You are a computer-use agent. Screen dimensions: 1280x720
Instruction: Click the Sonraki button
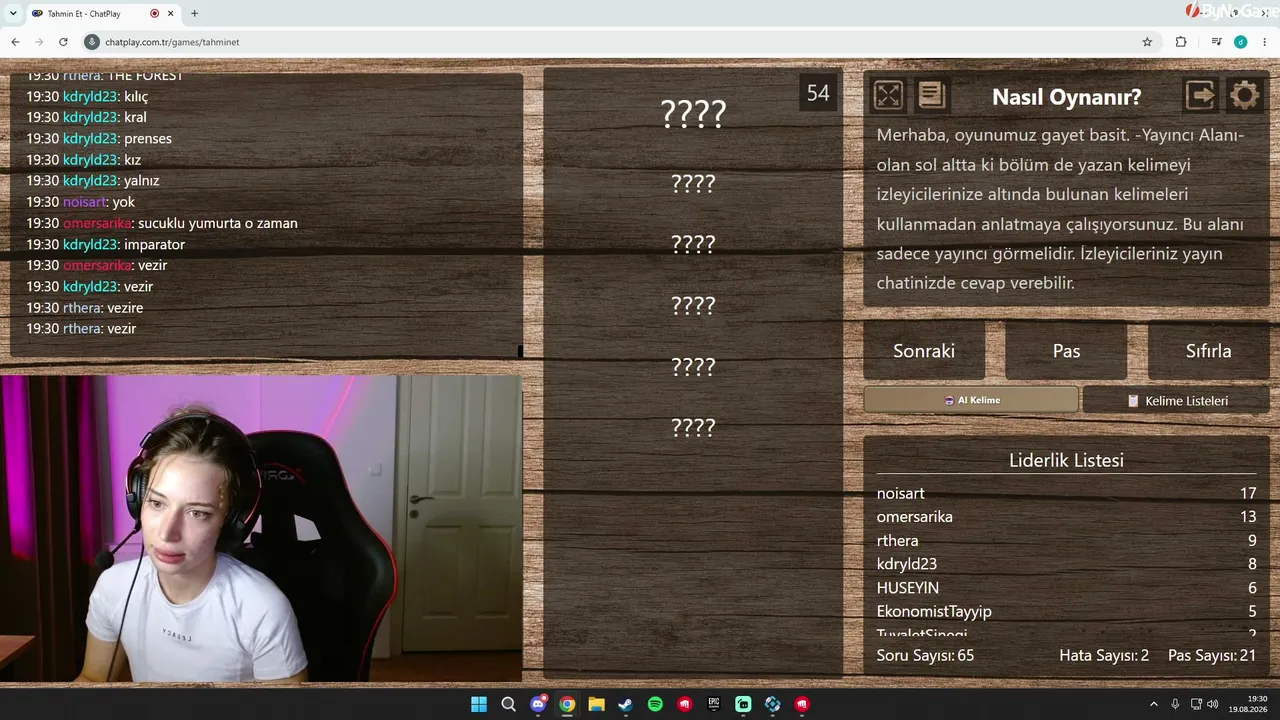924,351
